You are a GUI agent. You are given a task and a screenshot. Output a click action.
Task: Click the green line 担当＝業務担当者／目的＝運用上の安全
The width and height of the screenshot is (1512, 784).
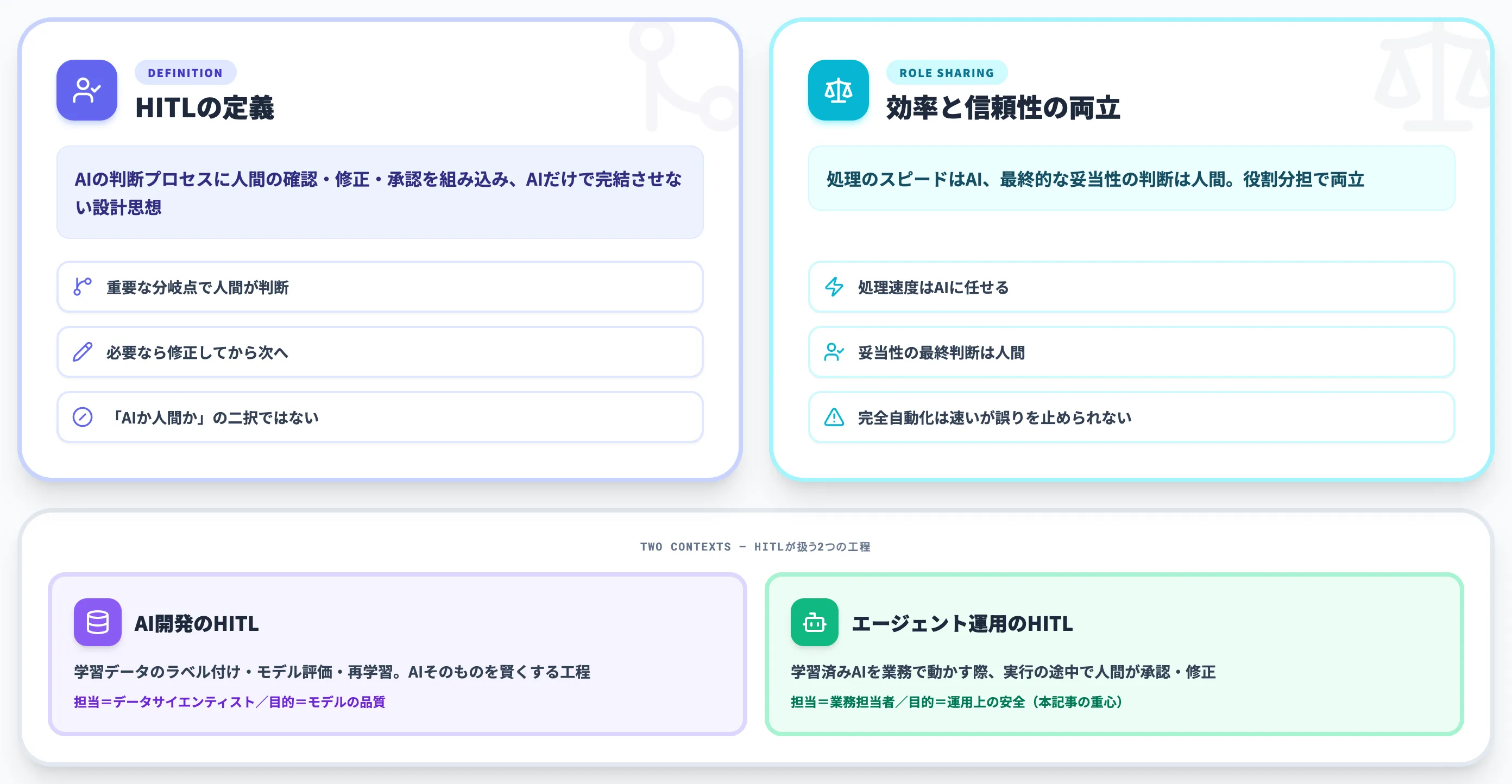(x=957, y=702)
